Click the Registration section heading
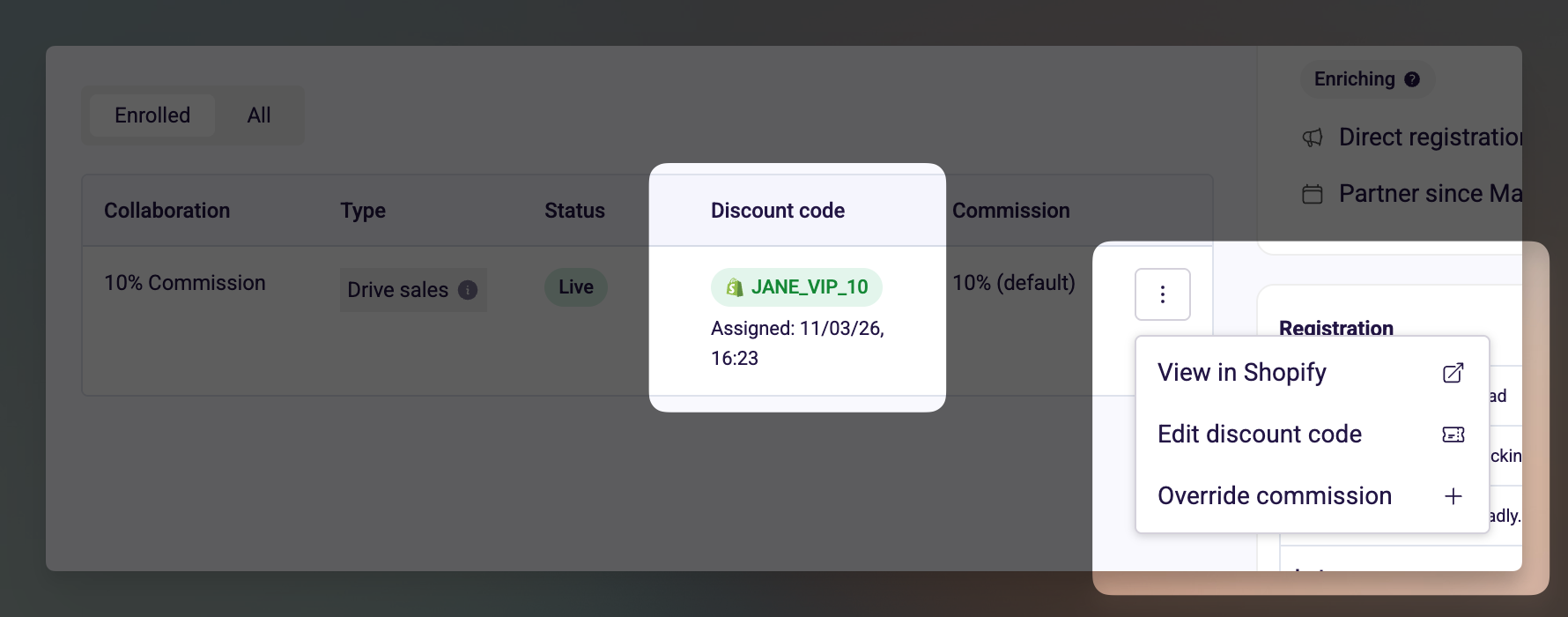This screenshot has height=617, width=1568. pos(1336,328)
